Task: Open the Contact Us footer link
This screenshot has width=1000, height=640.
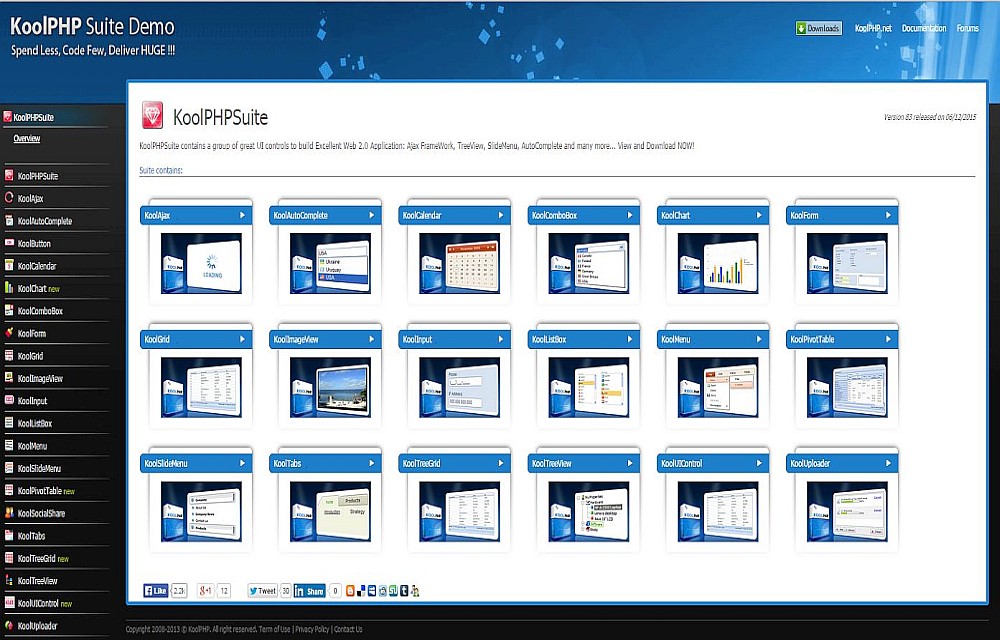Action: (x=348, y=629)
